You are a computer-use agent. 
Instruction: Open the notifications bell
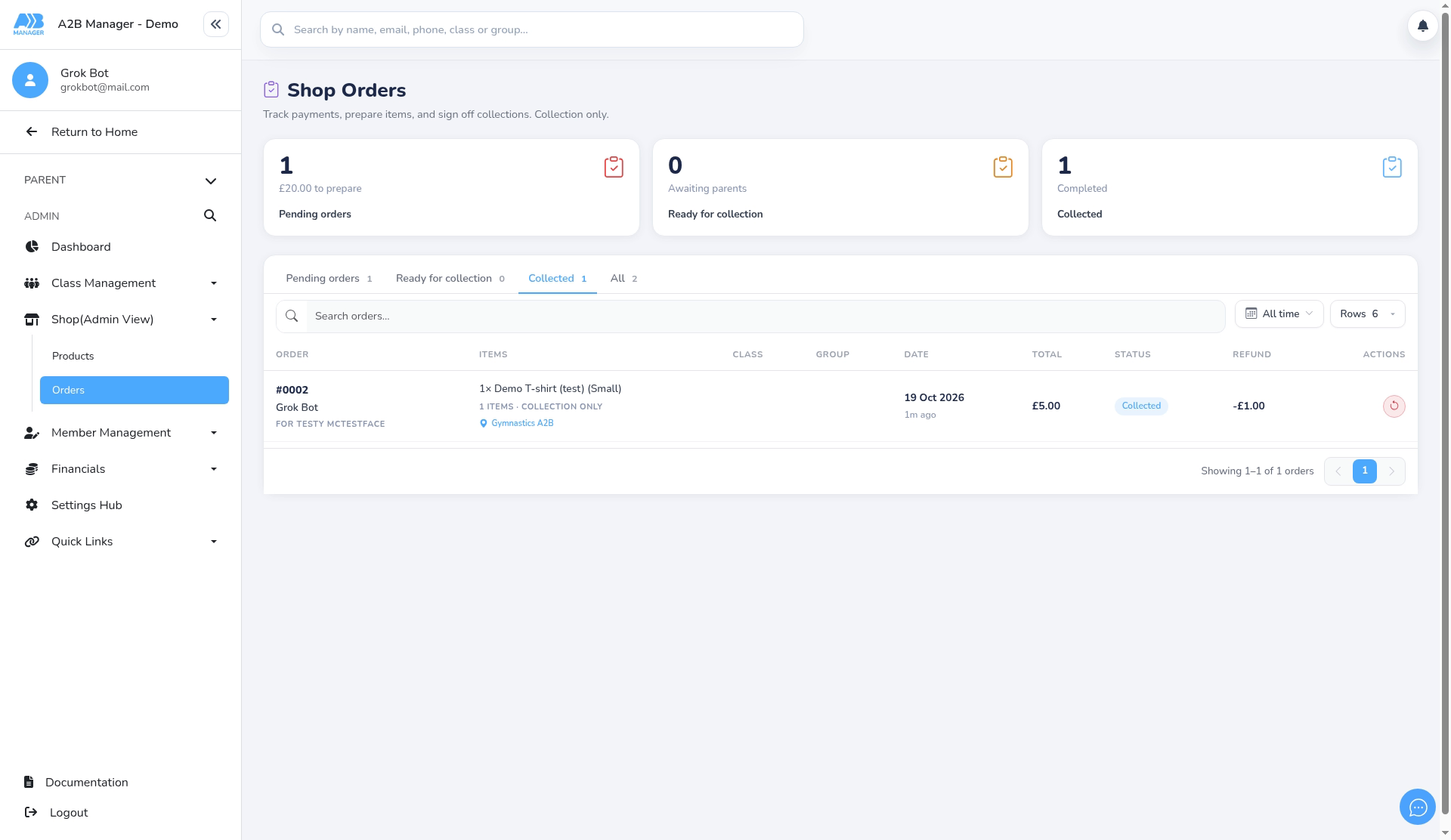[1422, 26]
